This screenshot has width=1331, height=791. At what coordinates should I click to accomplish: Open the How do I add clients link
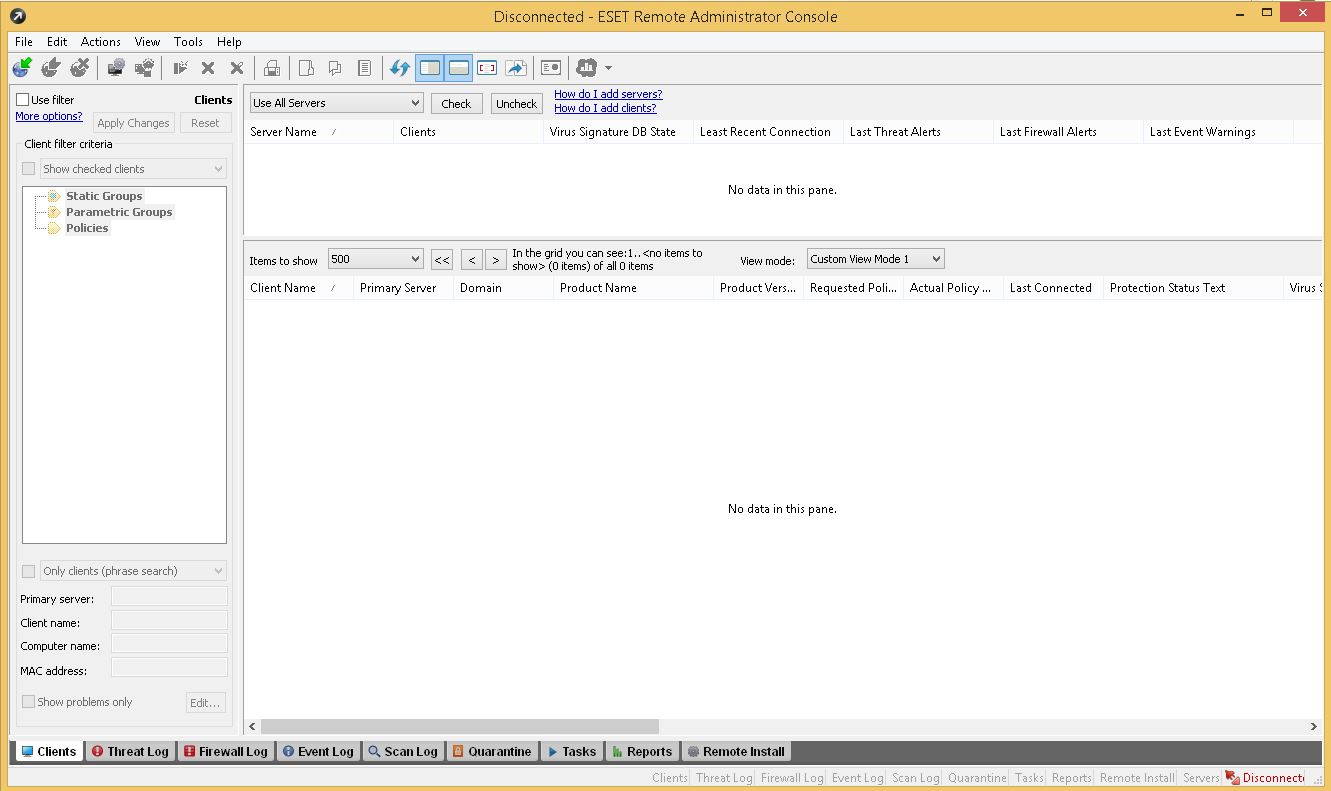click(x=605, y=108)
